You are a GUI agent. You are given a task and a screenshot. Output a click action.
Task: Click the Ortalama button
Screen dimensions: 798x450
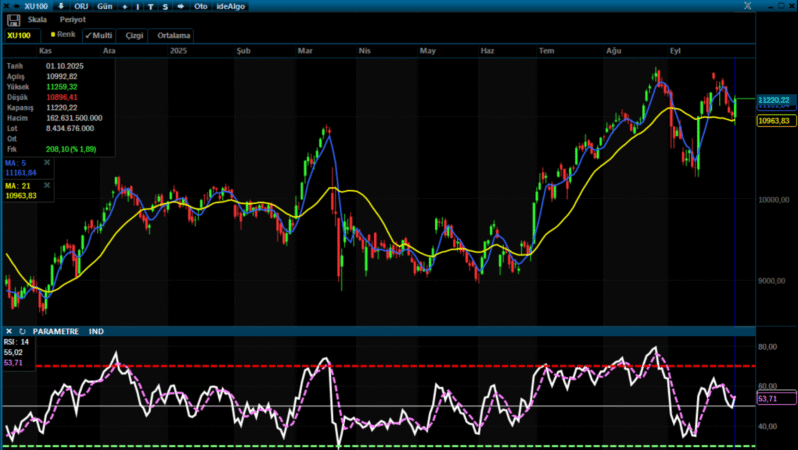[172, 35]
